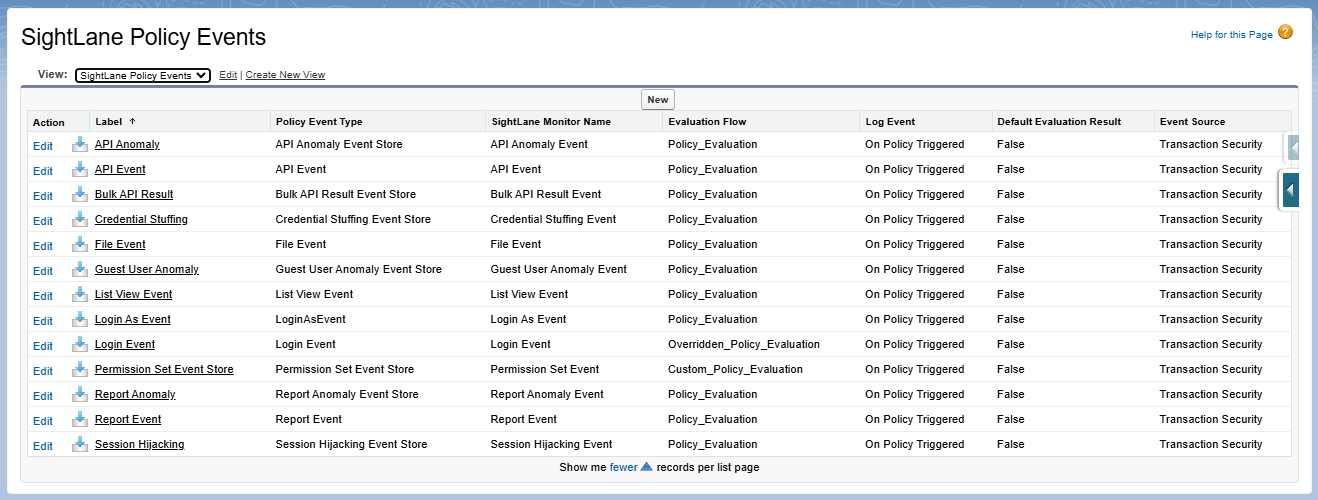Open the SightLane Policy Events view dropdown
This screenshot has height=500, width=1318.
(143, 75)
